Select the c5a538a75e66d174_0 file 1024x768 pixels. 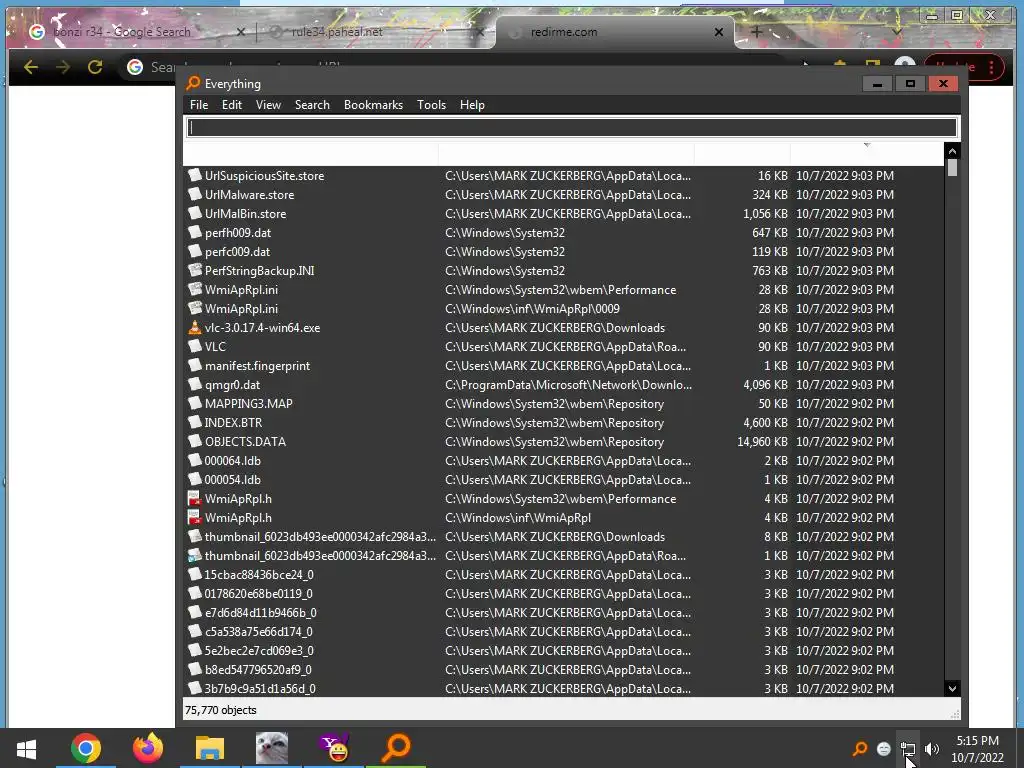(x=259, y=632)
